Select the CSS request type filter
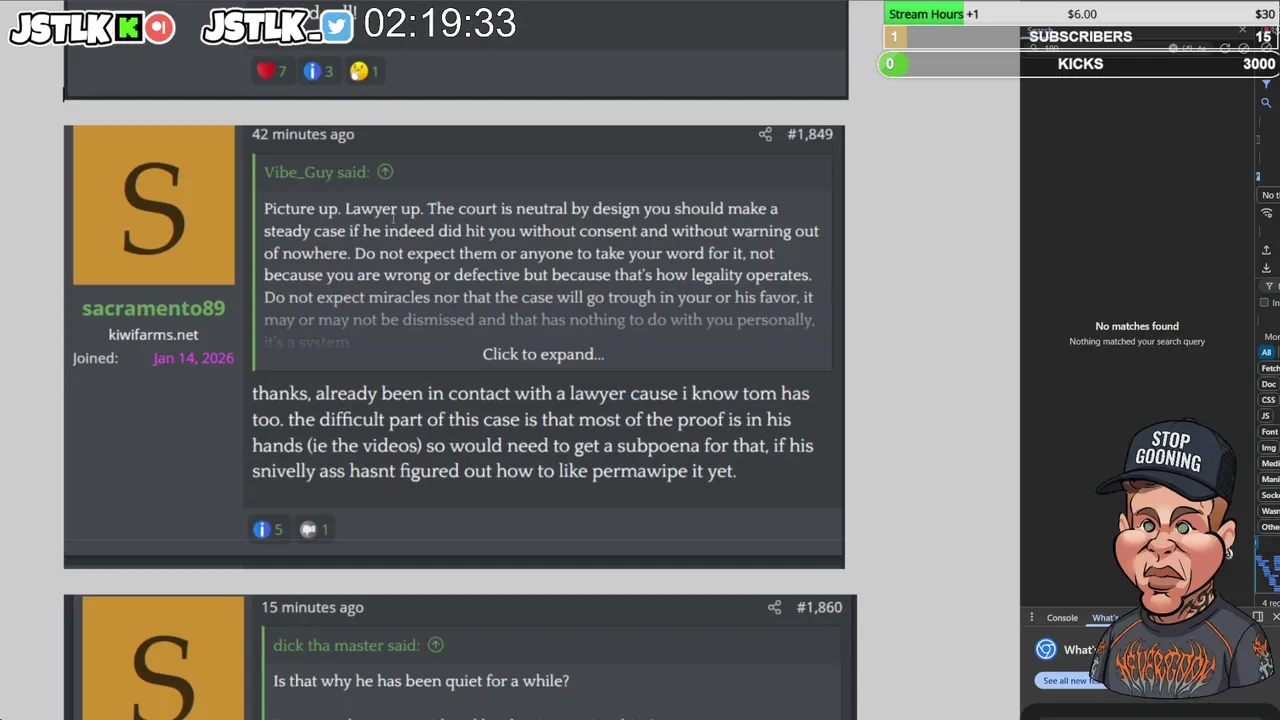 pos(1268,400)
